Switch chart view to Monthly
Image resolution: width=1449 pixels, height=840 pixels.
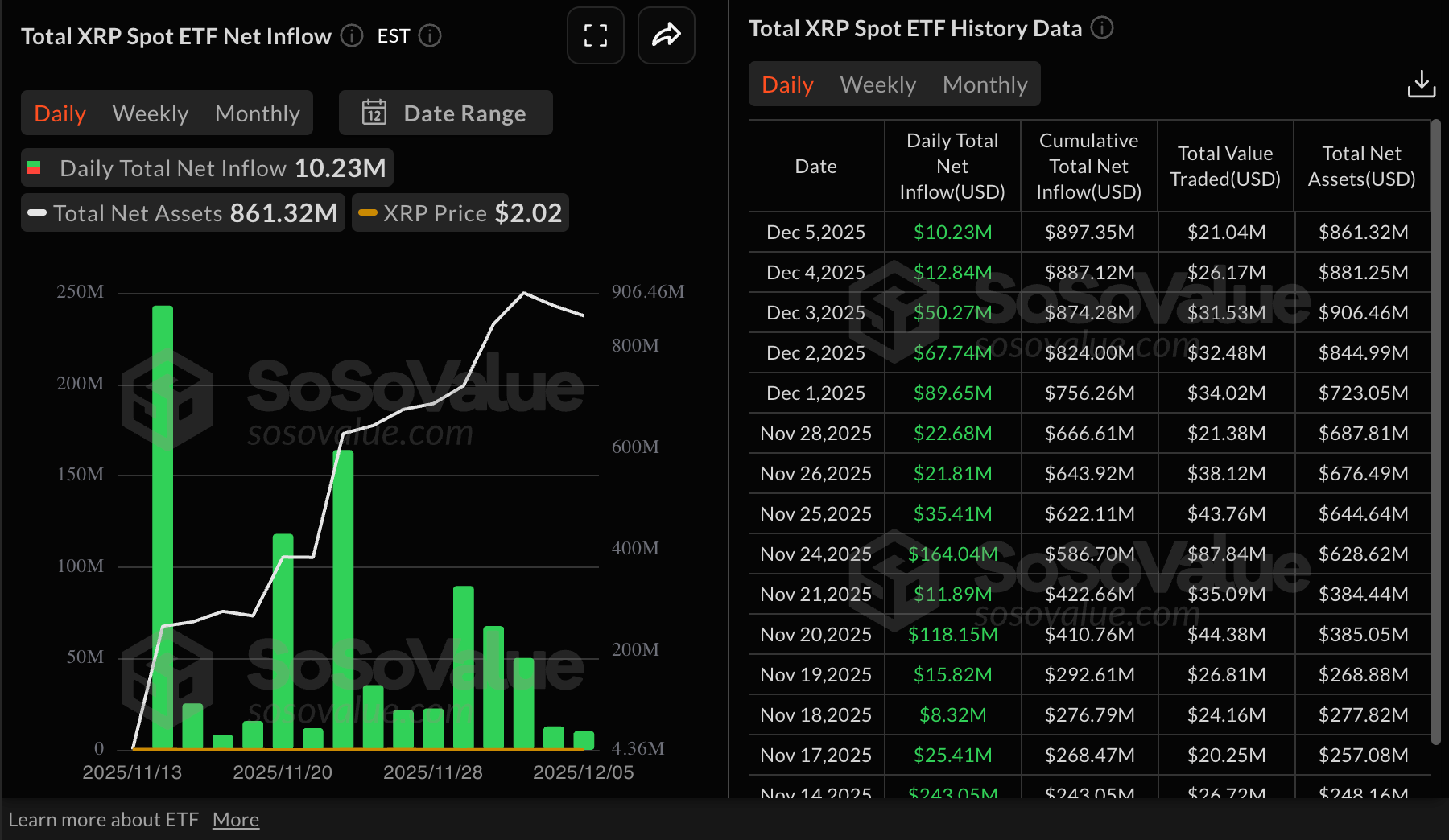(x=257, y=113)
